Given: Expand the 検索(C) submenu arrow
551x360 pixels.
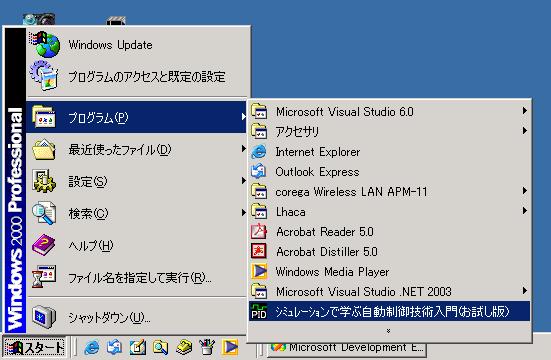Looking at the screenshot, I should [x=243, y=213].
